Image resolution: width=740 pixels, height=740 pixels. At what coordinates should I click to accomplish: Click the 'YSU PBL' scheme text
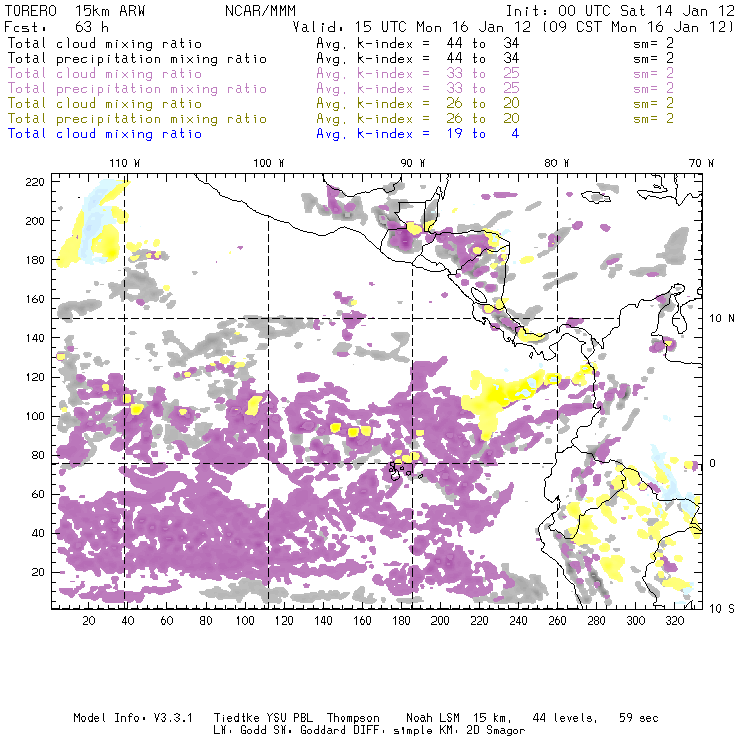[x=289, y=718]
